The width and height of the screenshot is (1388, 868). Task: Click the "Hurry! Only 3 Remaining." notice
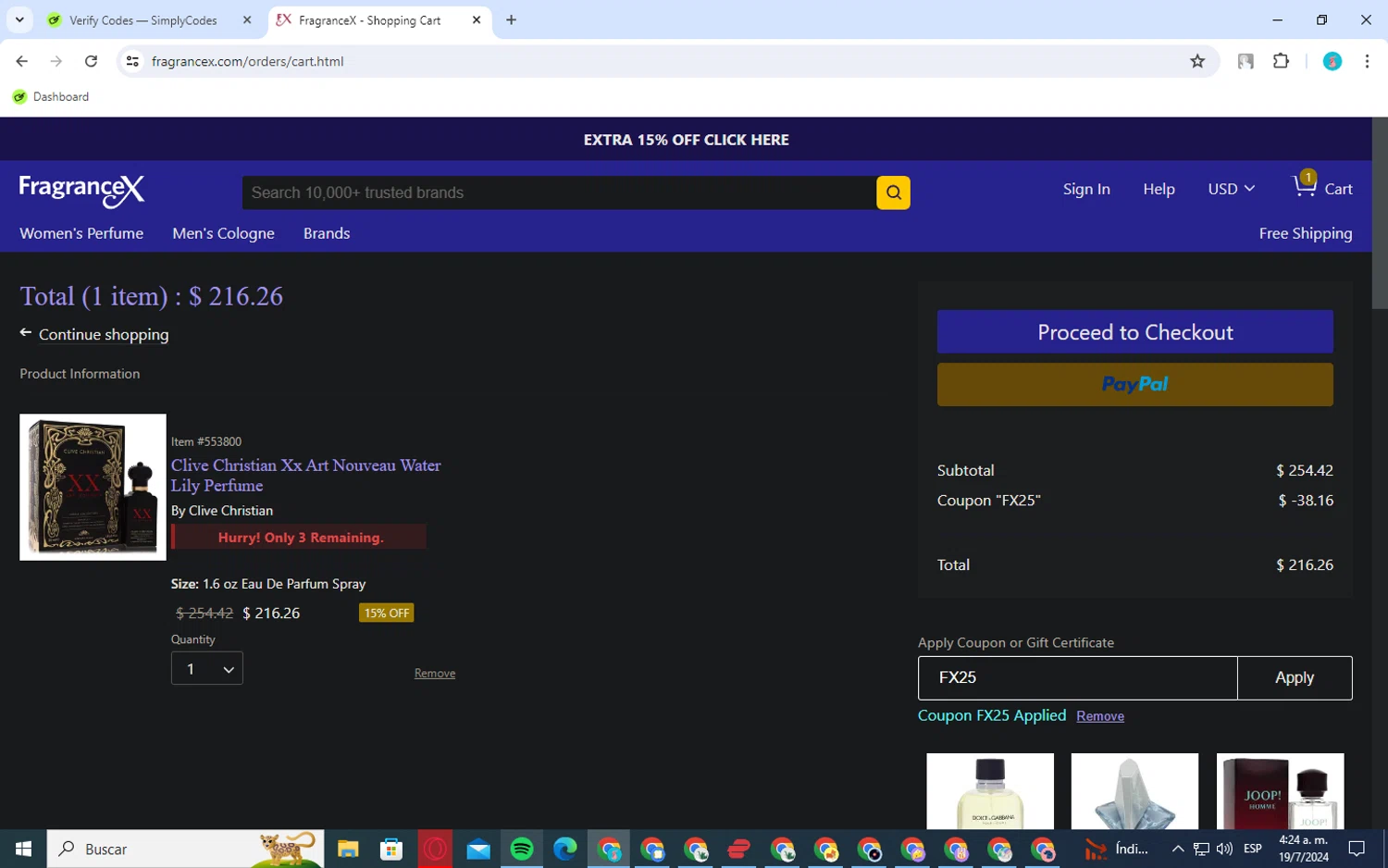299,537
